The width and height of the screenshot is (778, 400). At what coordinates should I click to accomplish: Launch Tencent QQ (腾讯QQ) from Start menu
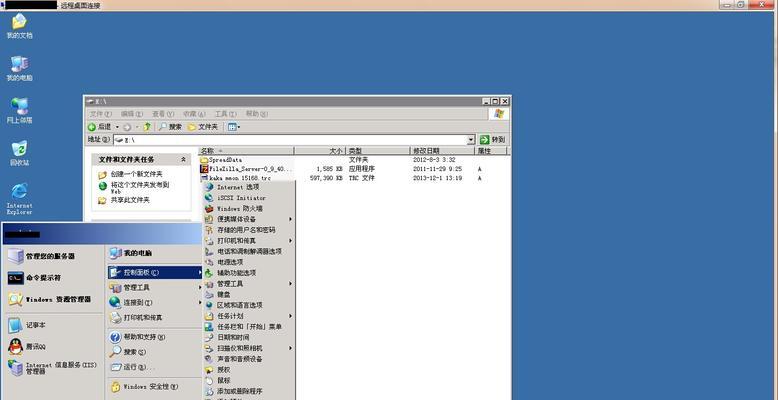35,346
